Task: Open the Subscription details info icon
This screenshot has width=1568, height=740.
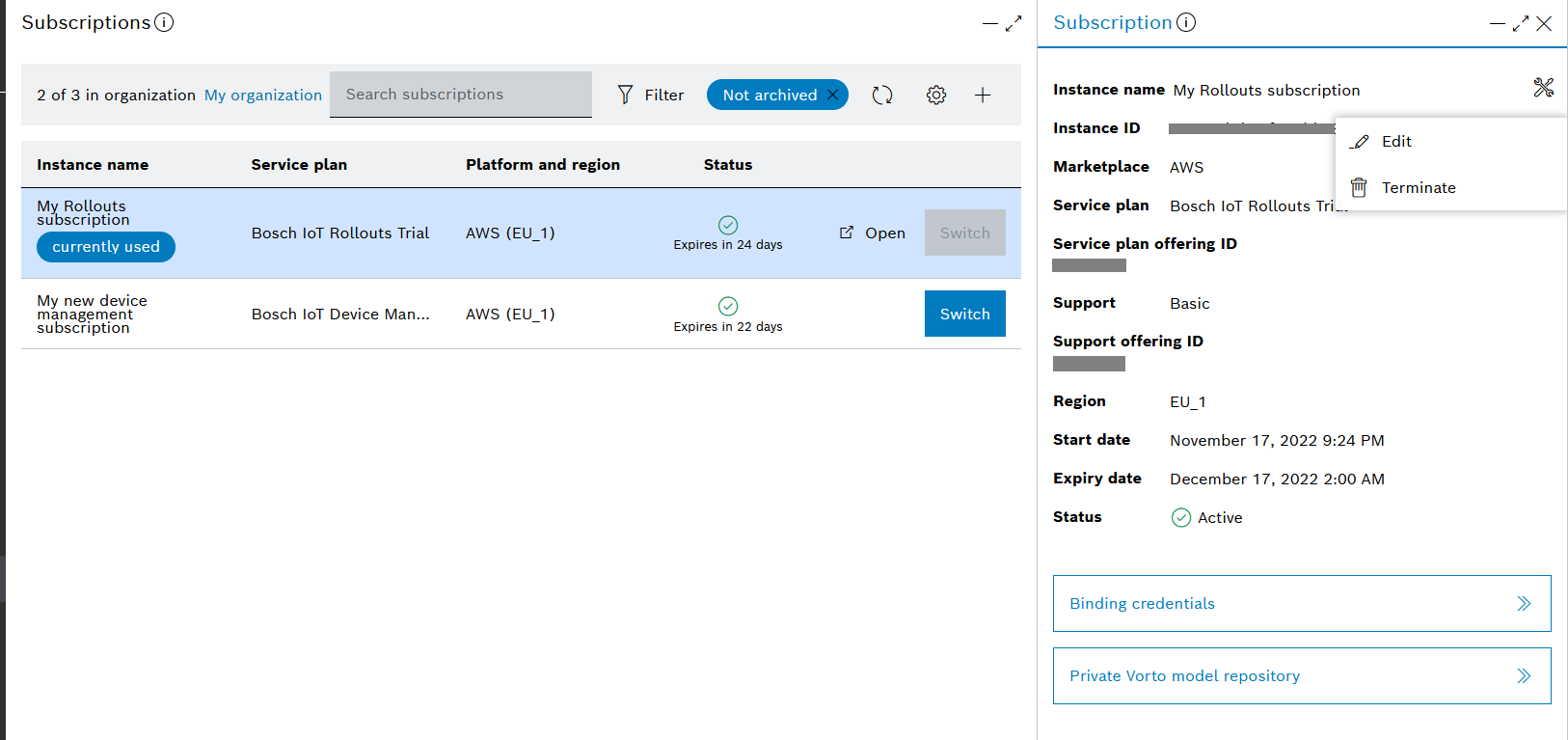Action: pos(1186,22)
